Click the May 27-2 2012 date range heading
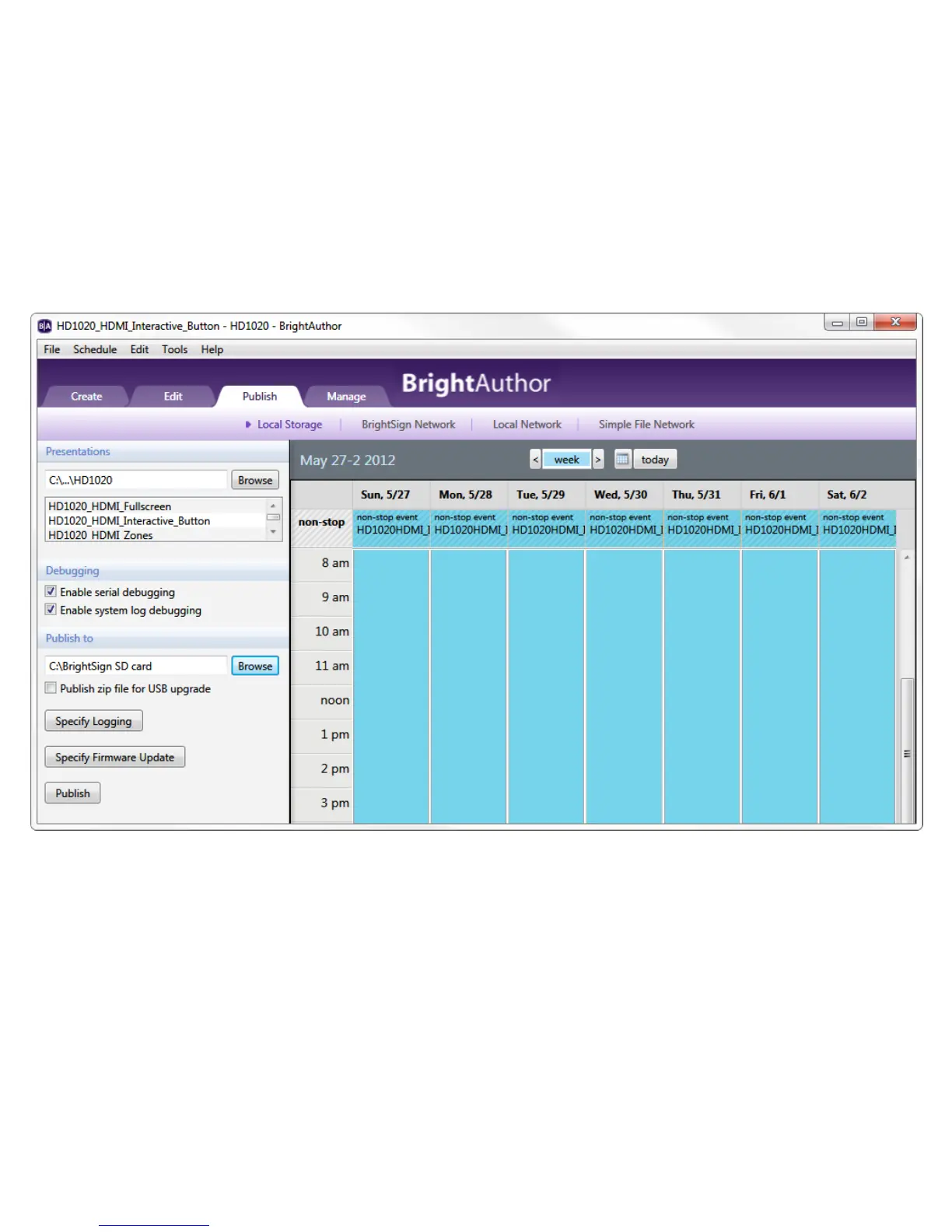The width and height of the screenshot is (952, 1232). [x=348, y=460]
